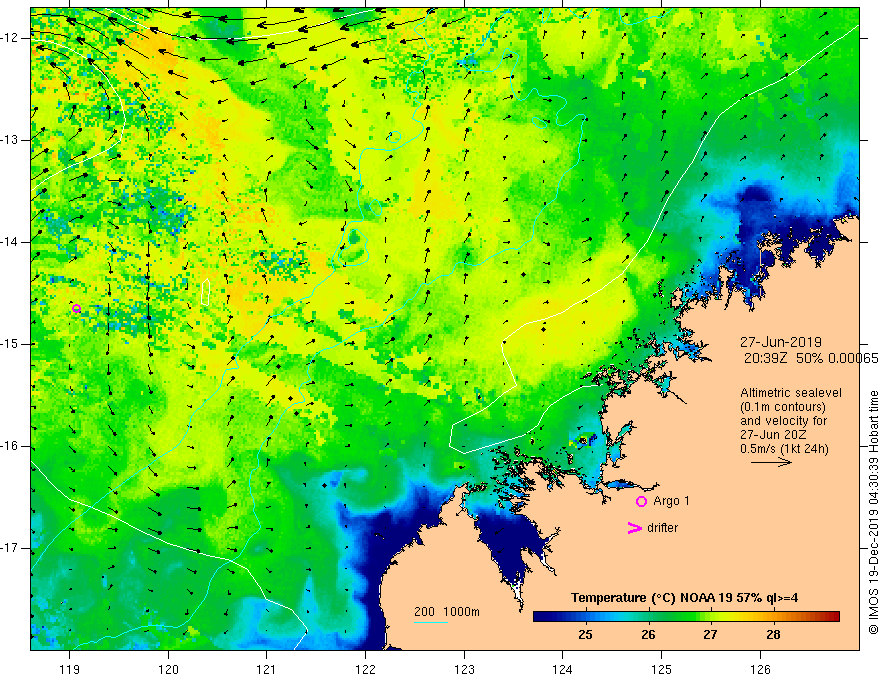Click the colorbar tick label 26
This screenshot has height=680, width=880.
click(x=648, y=635)
